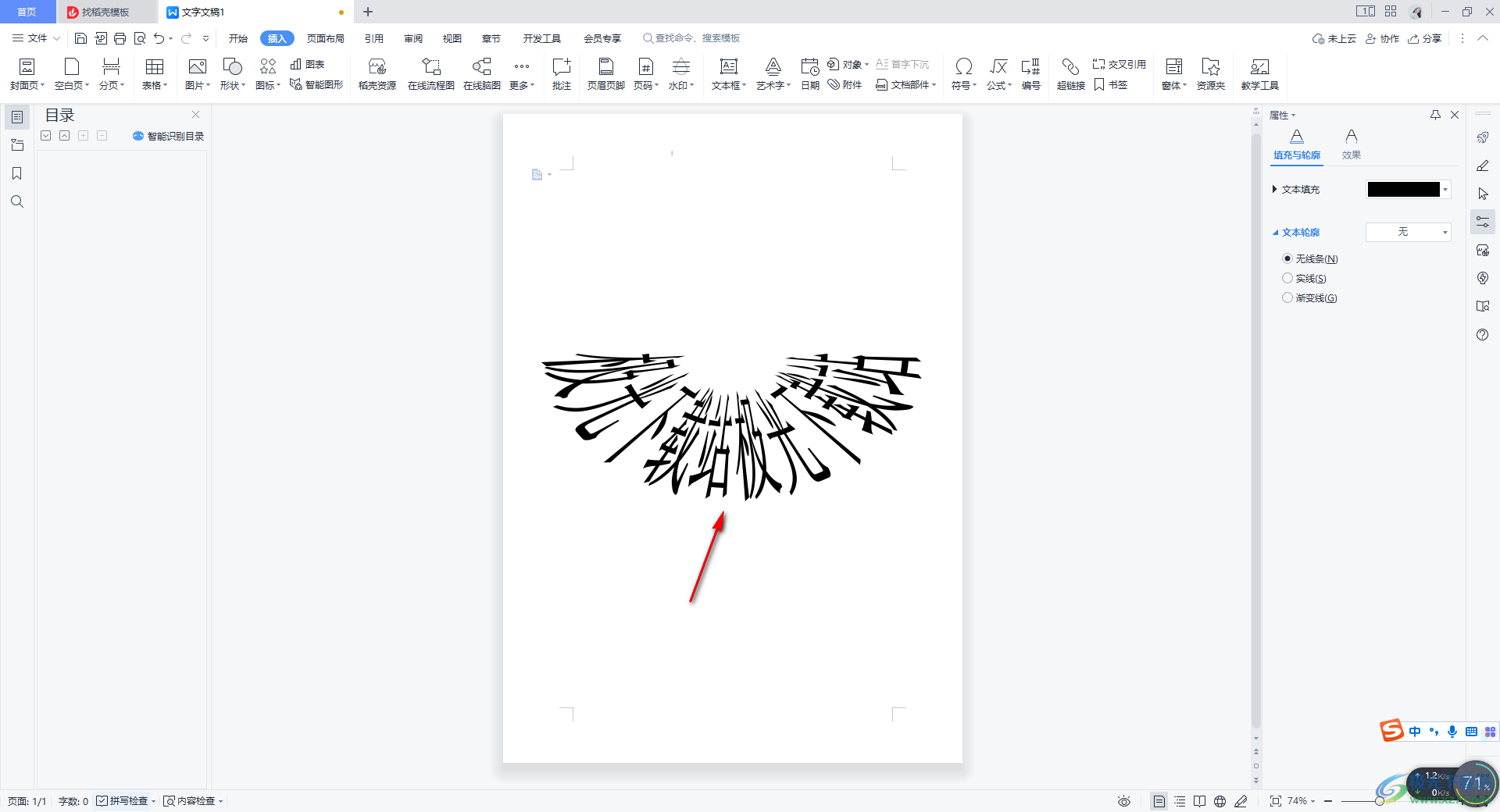Switch to outline view
The image size is (1500, 812).
[1180, 801]
